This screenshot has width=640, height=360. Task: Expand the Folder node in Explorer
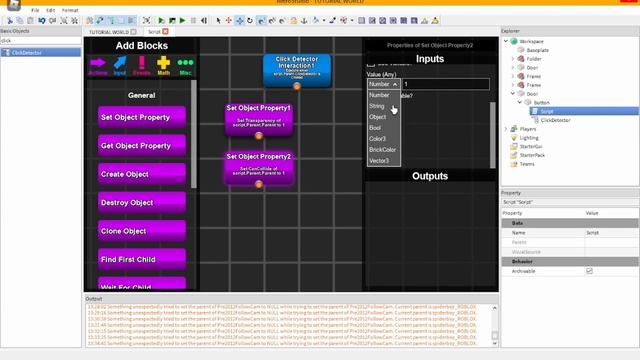pyautogui.click(x=513, y=59)
